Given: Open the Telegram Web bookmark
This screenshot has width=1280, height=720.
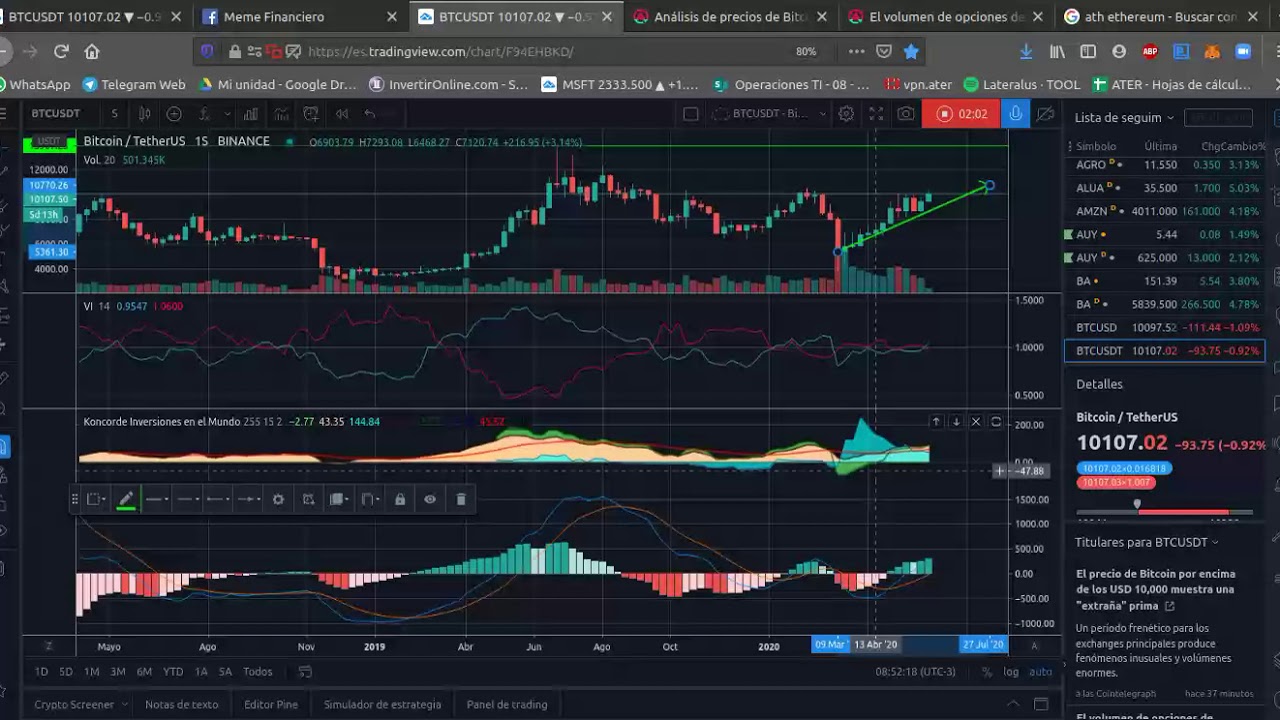Looking at the screenshot, I should (134, 85).
